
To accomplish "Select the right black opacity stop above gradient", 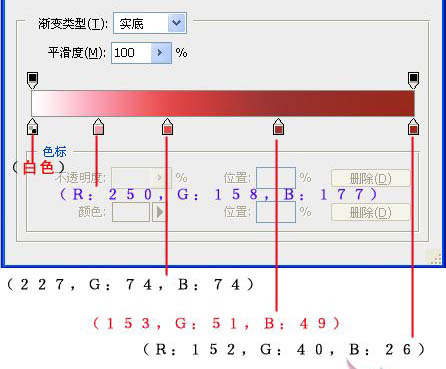I will point(413,80).
